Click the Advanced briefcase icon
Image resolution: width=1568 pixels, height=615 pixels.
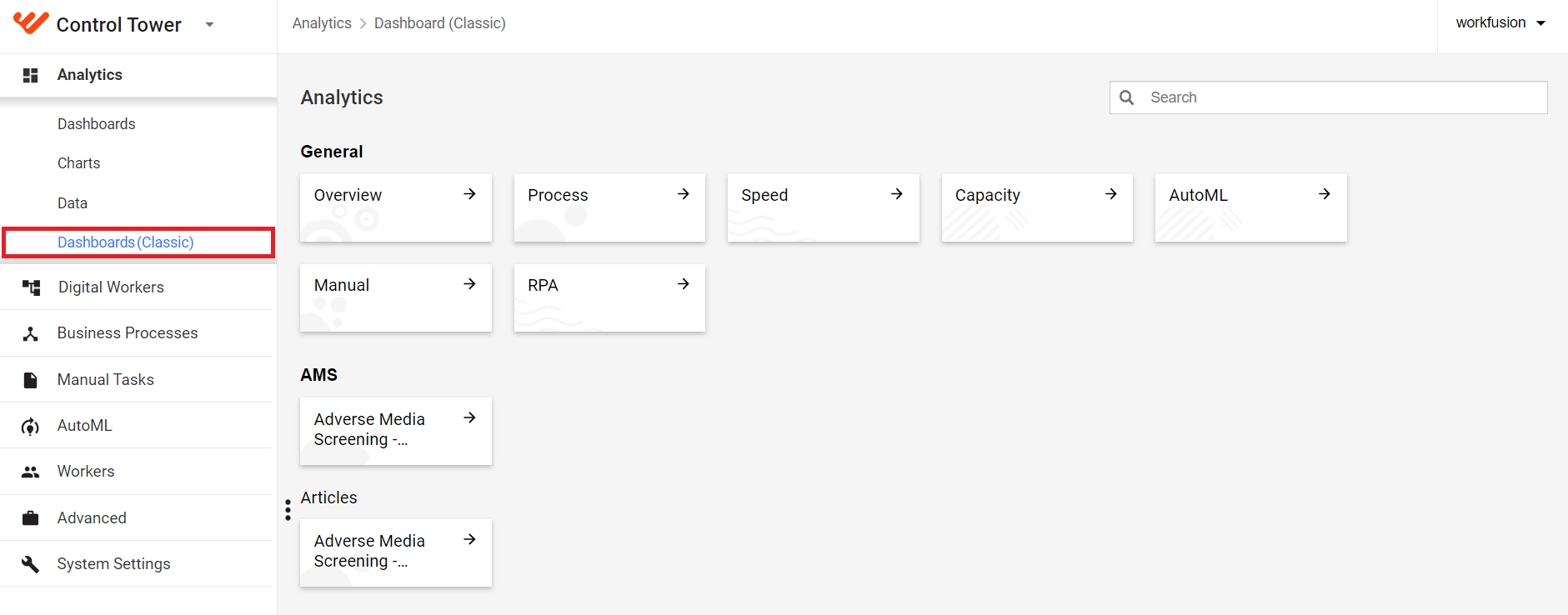31,518
